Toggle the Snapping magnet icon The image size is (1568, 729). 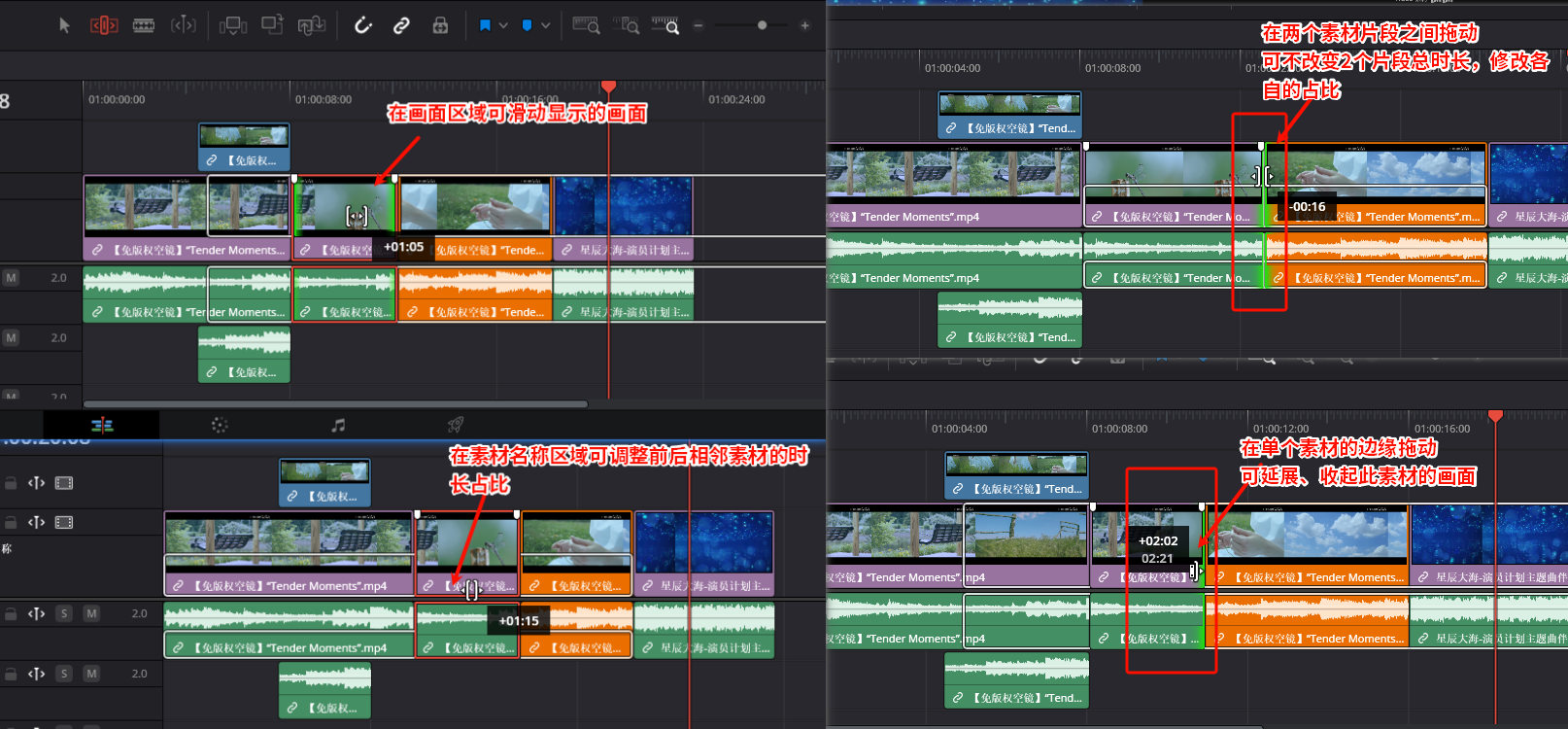363,25
